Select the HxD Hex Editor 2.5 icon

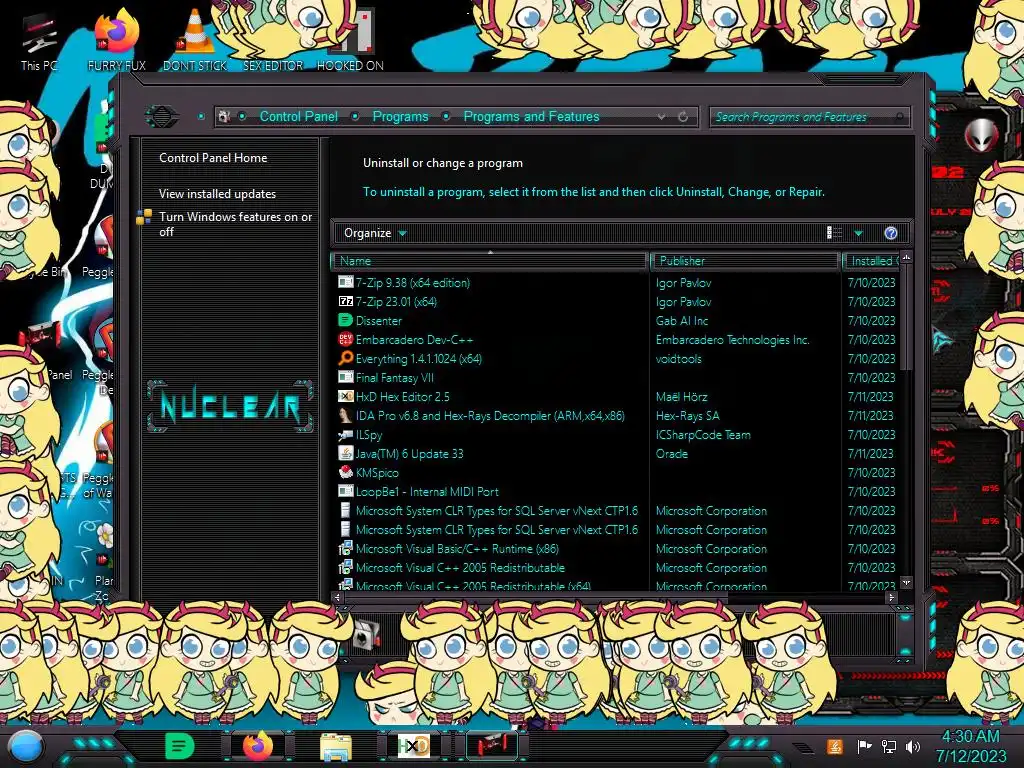[345, 396]
